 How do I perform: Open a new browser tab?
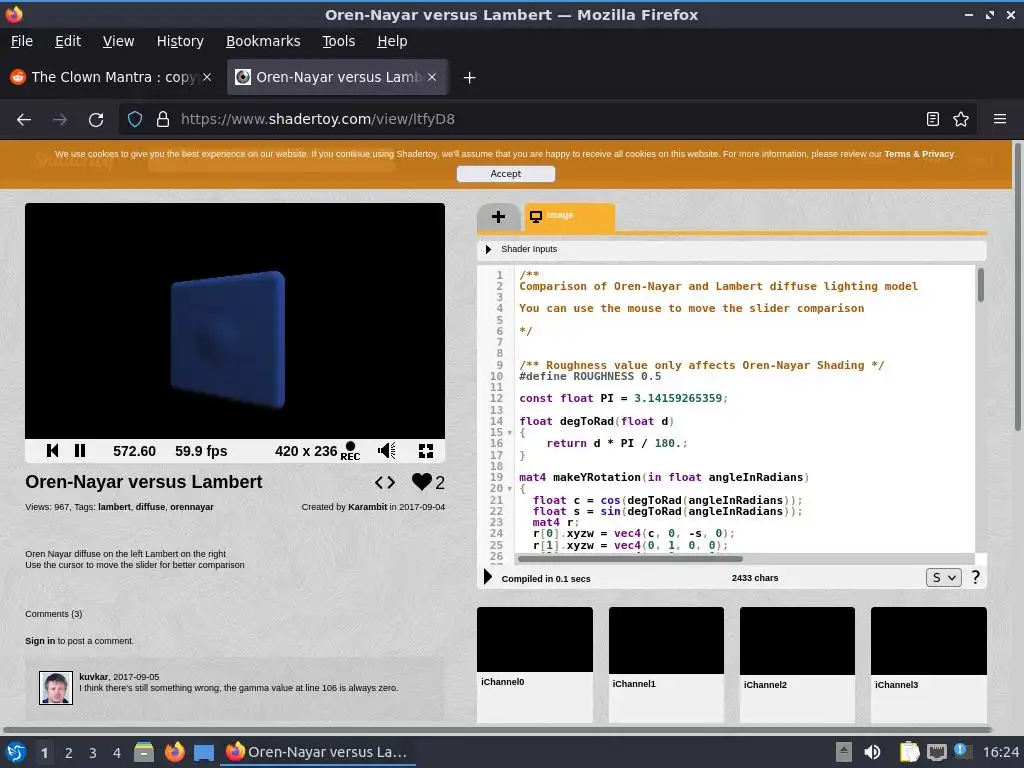pyautogui.click(x=469, y=78)
